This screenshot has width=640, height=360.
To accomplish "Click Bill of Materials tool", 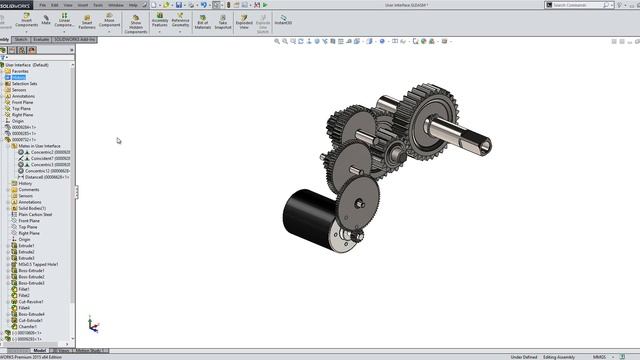I will (x=203, y=22).
